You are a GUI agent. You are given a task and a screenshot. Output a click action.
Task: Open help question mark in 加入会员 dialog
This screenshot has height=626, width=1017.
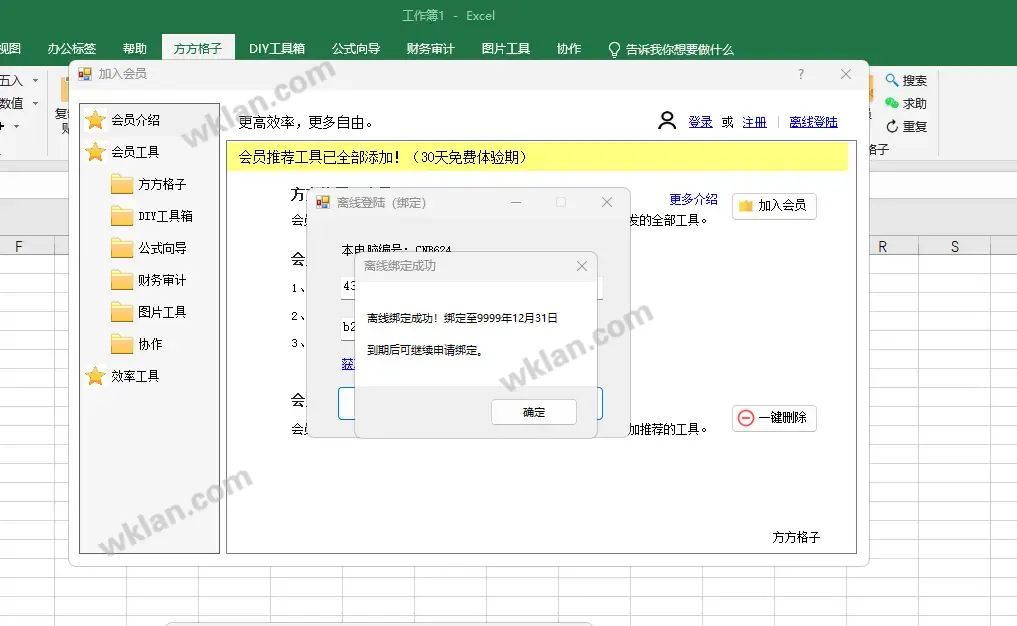(x=801, y=74)
